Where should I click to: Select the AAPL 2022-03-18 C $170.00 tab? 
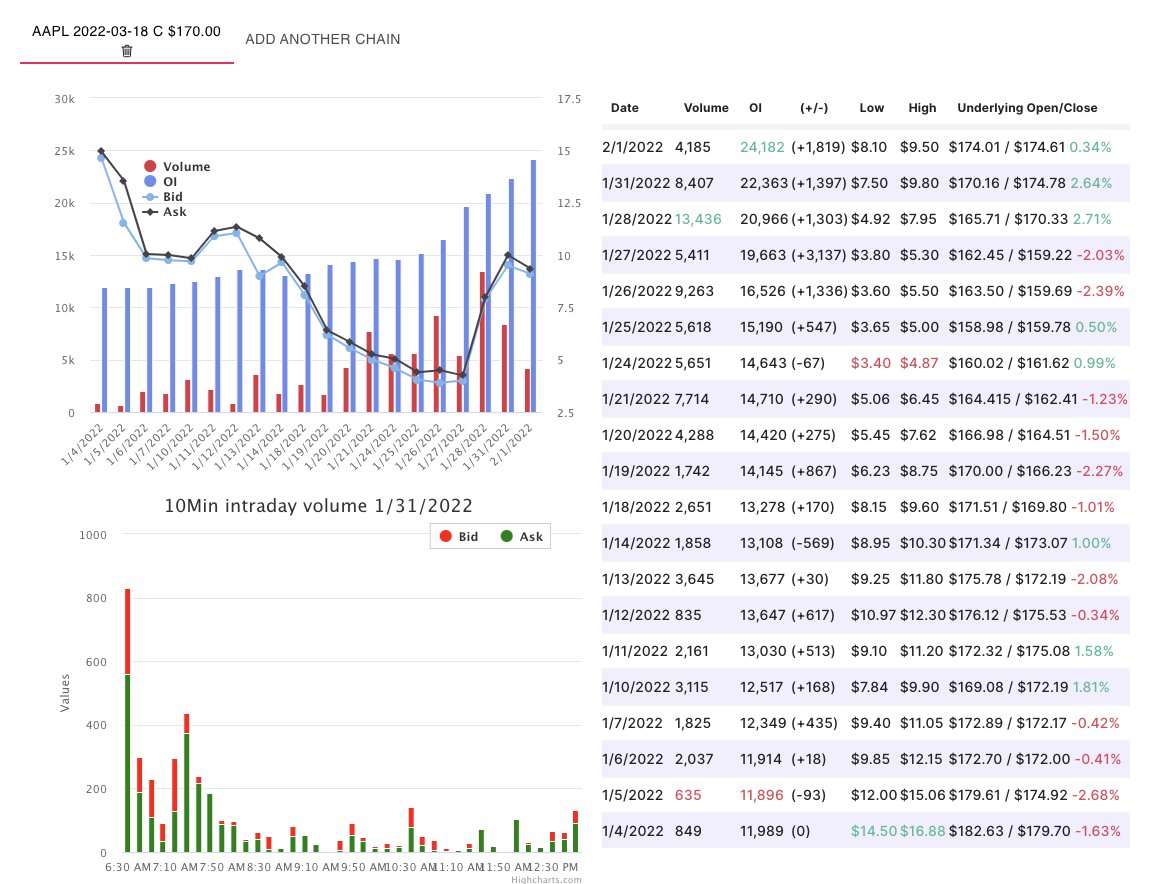point(127,31)
